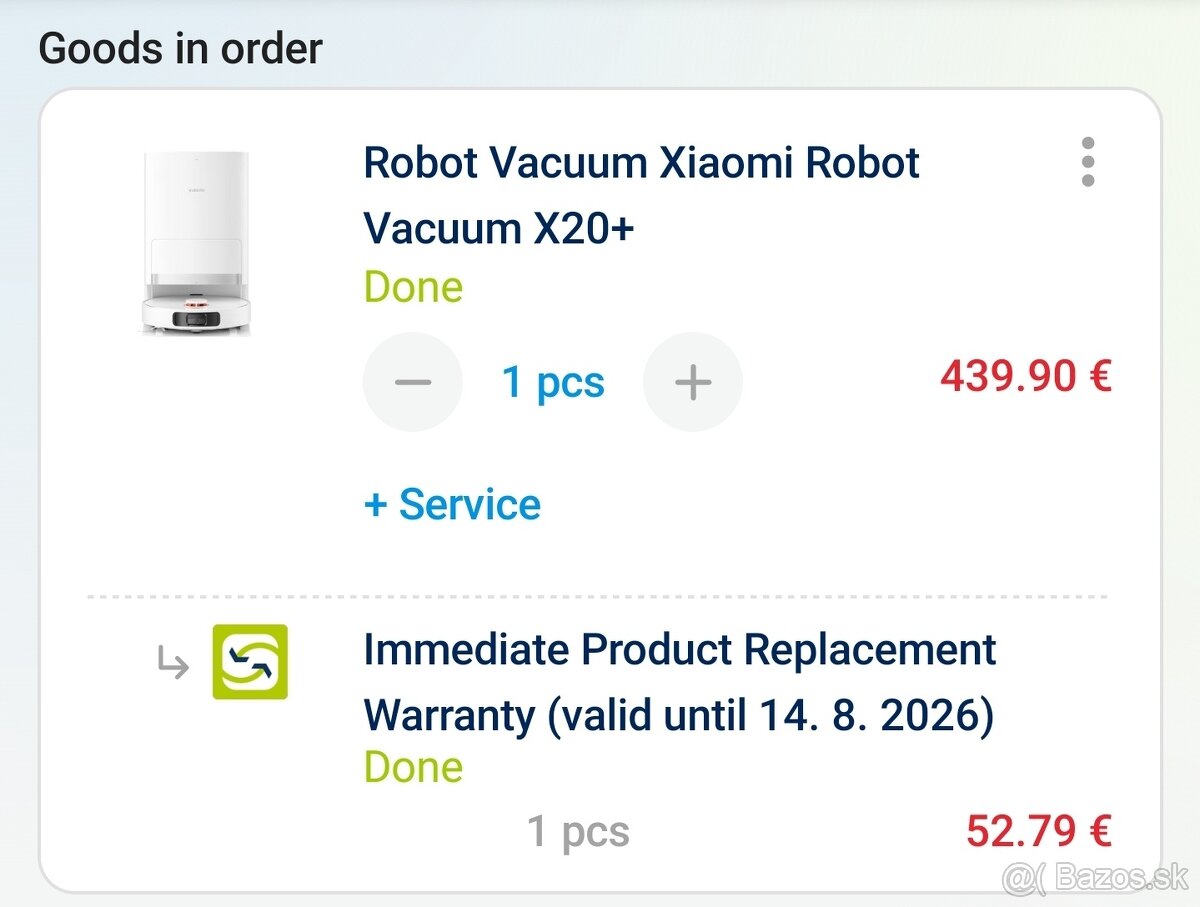Select the order item card
This screenshot has height=907, width=1200.
point(600,490)
